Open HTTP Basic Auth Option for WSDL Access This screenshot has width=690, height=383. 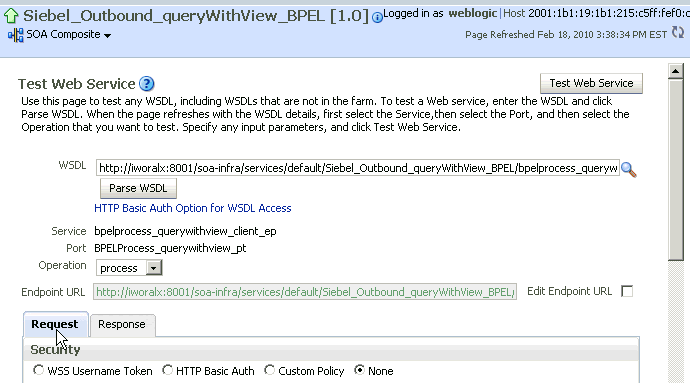(193, 208)
